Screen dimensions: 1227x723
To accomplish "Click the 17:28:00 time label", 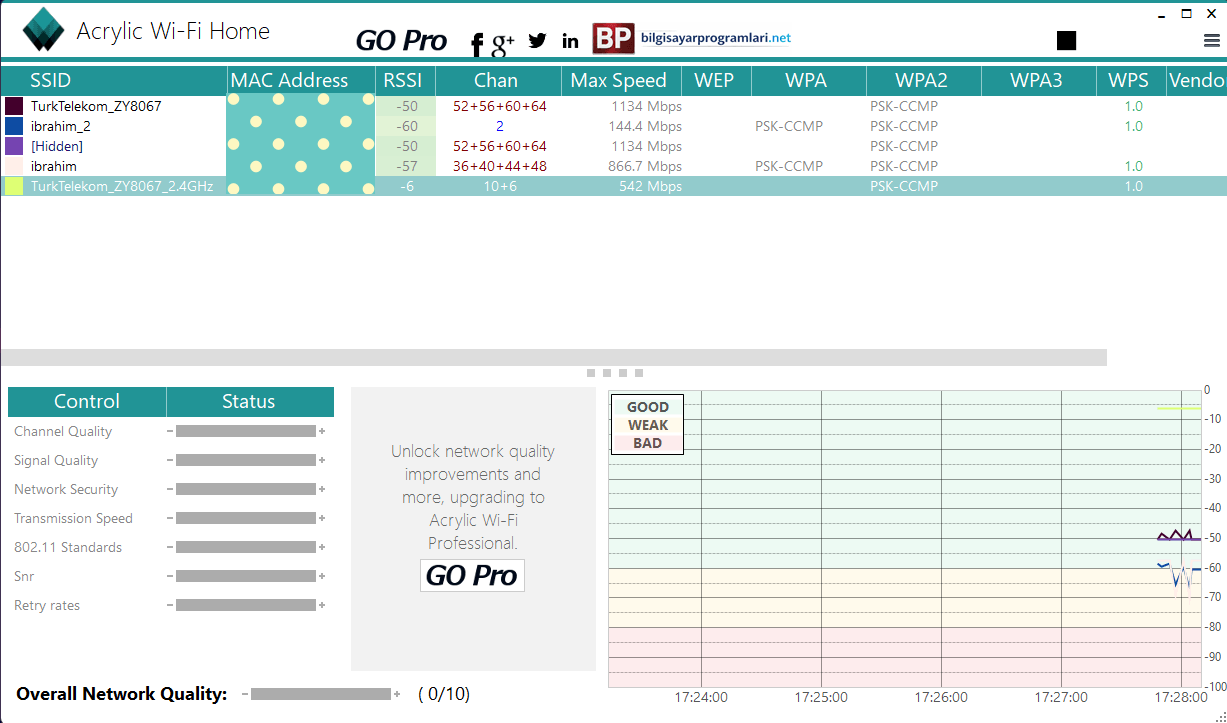I will (1181, 697).
